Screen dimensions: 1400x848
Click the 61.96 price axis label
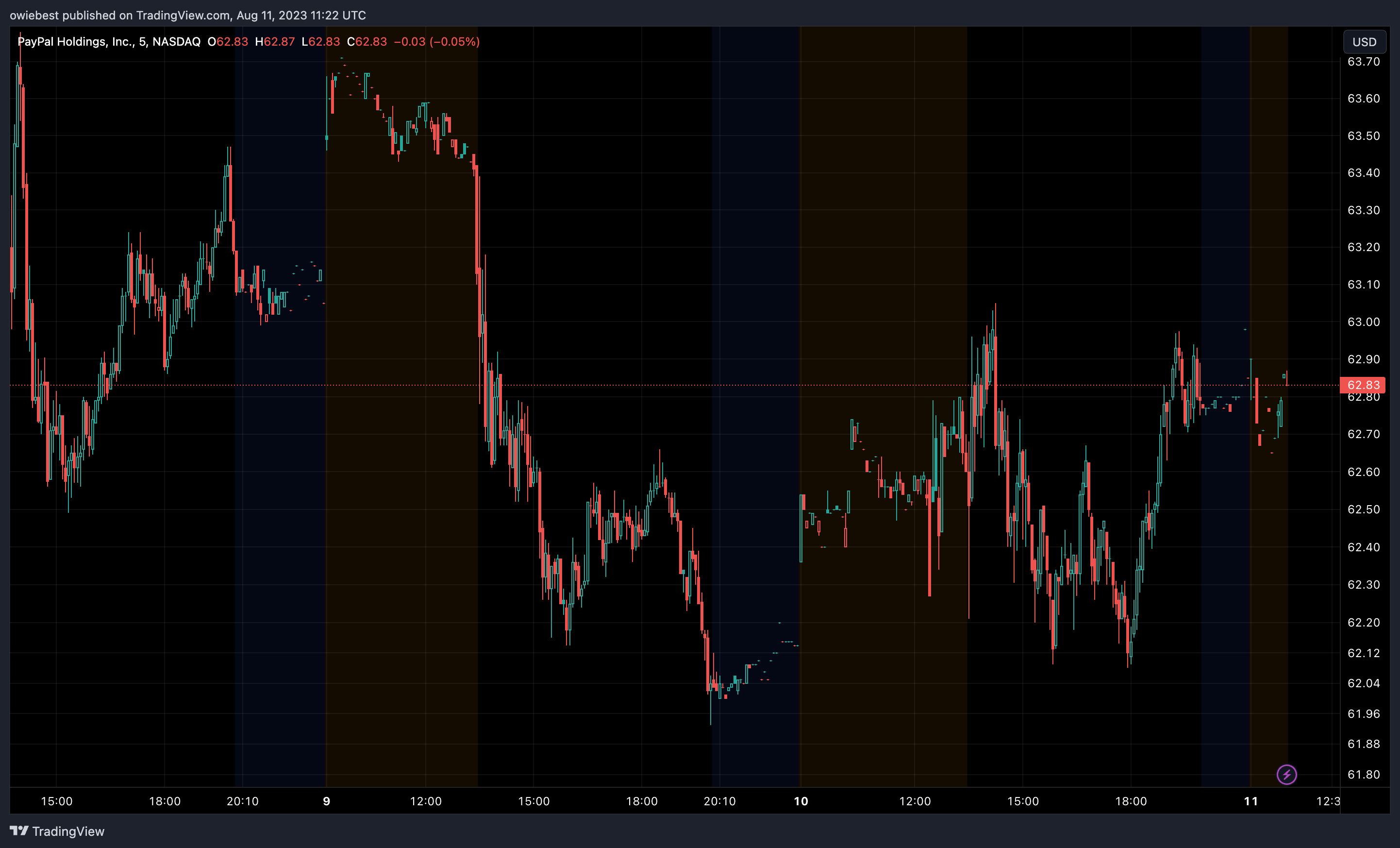pos(1364,714)
